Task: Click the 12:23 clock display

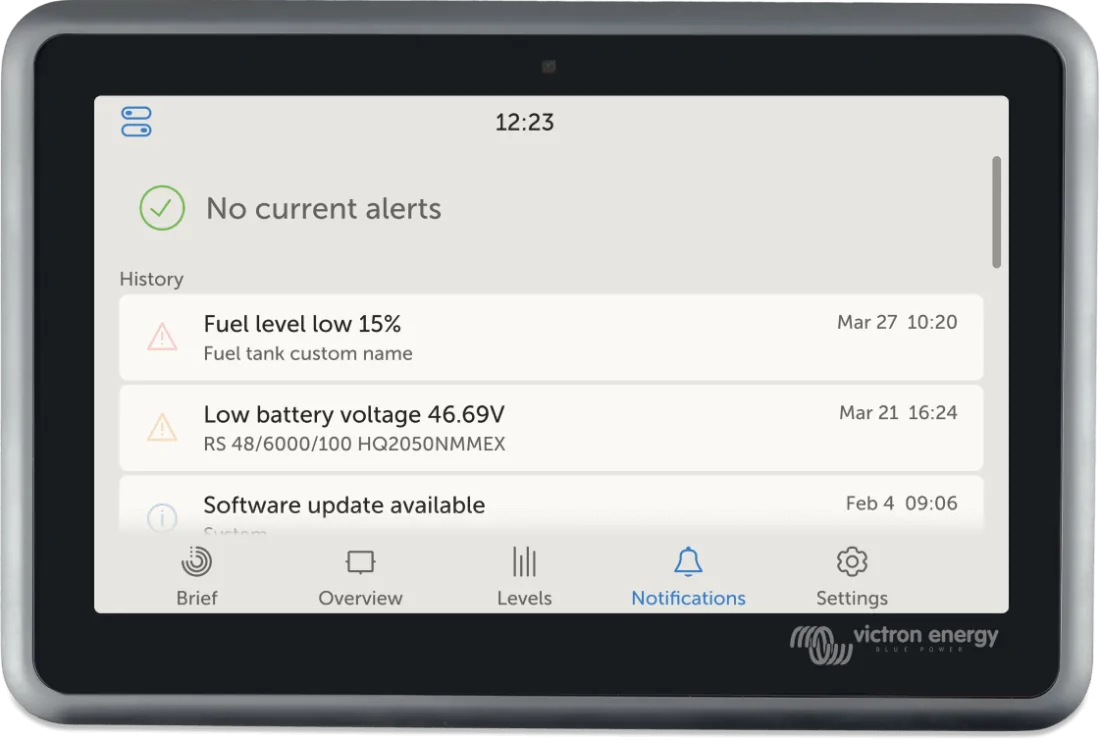Action: 525,122
